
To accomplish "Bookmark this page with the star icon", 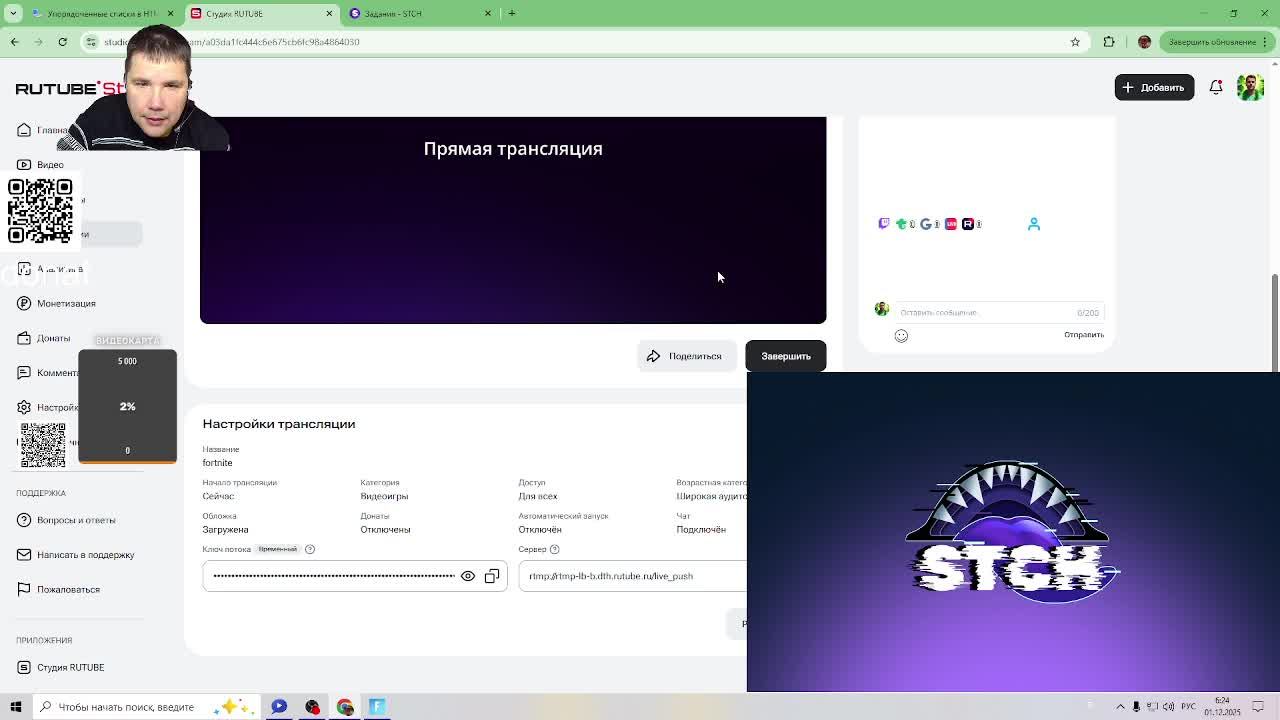I will (1075, 42).
